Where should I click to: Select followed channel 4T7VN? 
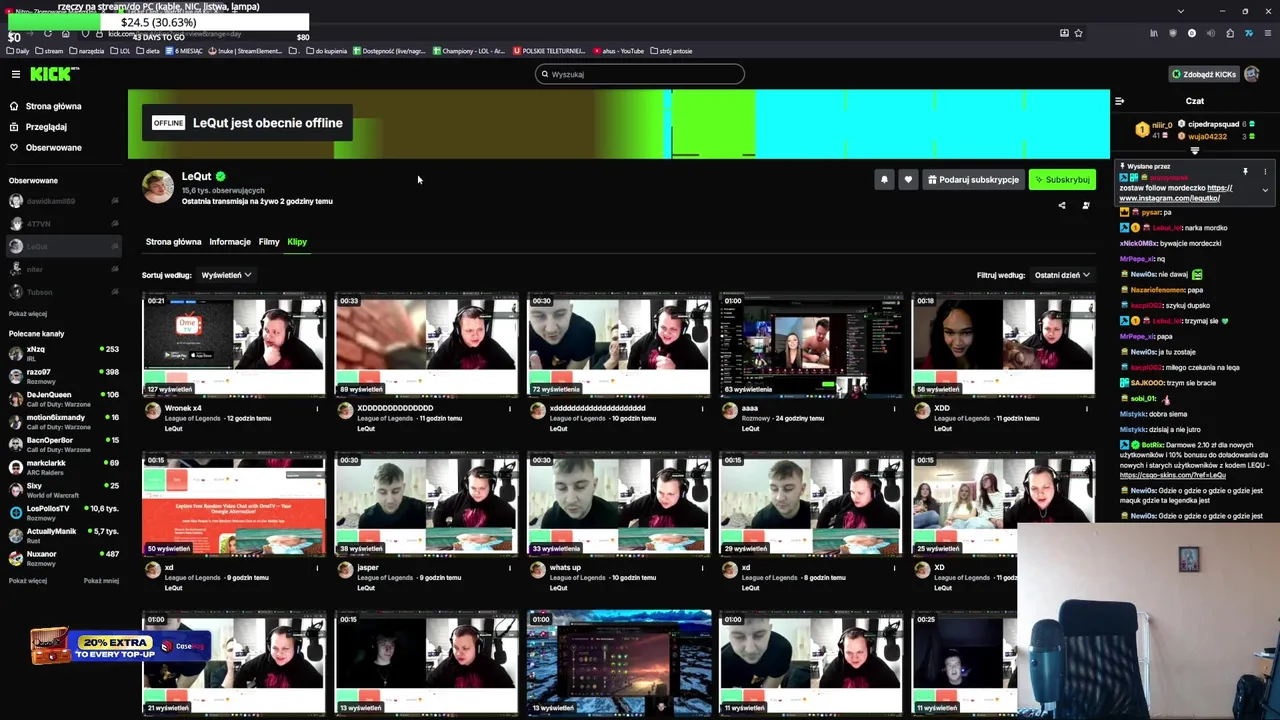click(62, 224)
